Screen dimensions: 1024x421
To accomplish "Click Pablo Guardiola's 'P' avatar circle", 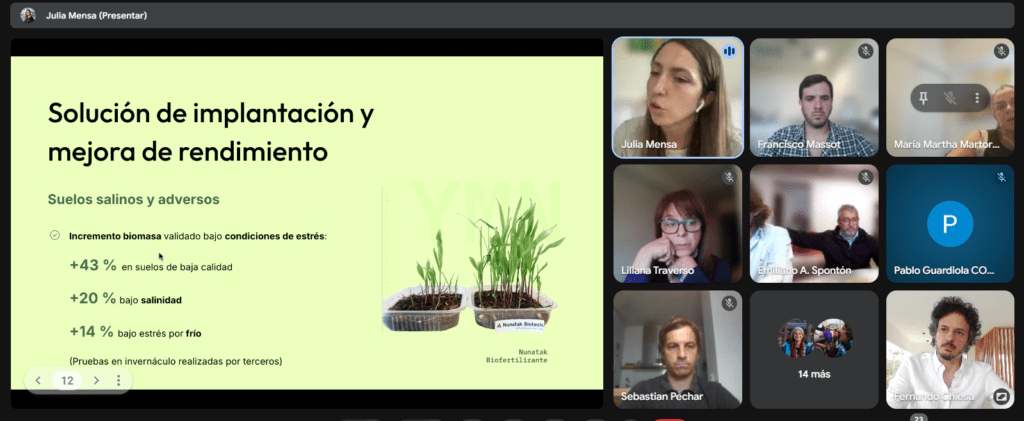I will [x=949, y=223].
